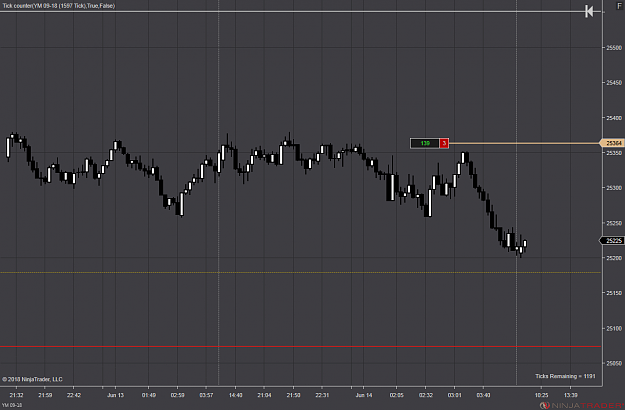The width and height of the screenshot is (625, 410).
Task: Open the YM 09-18 chart tab
Action: pos(12,405)
